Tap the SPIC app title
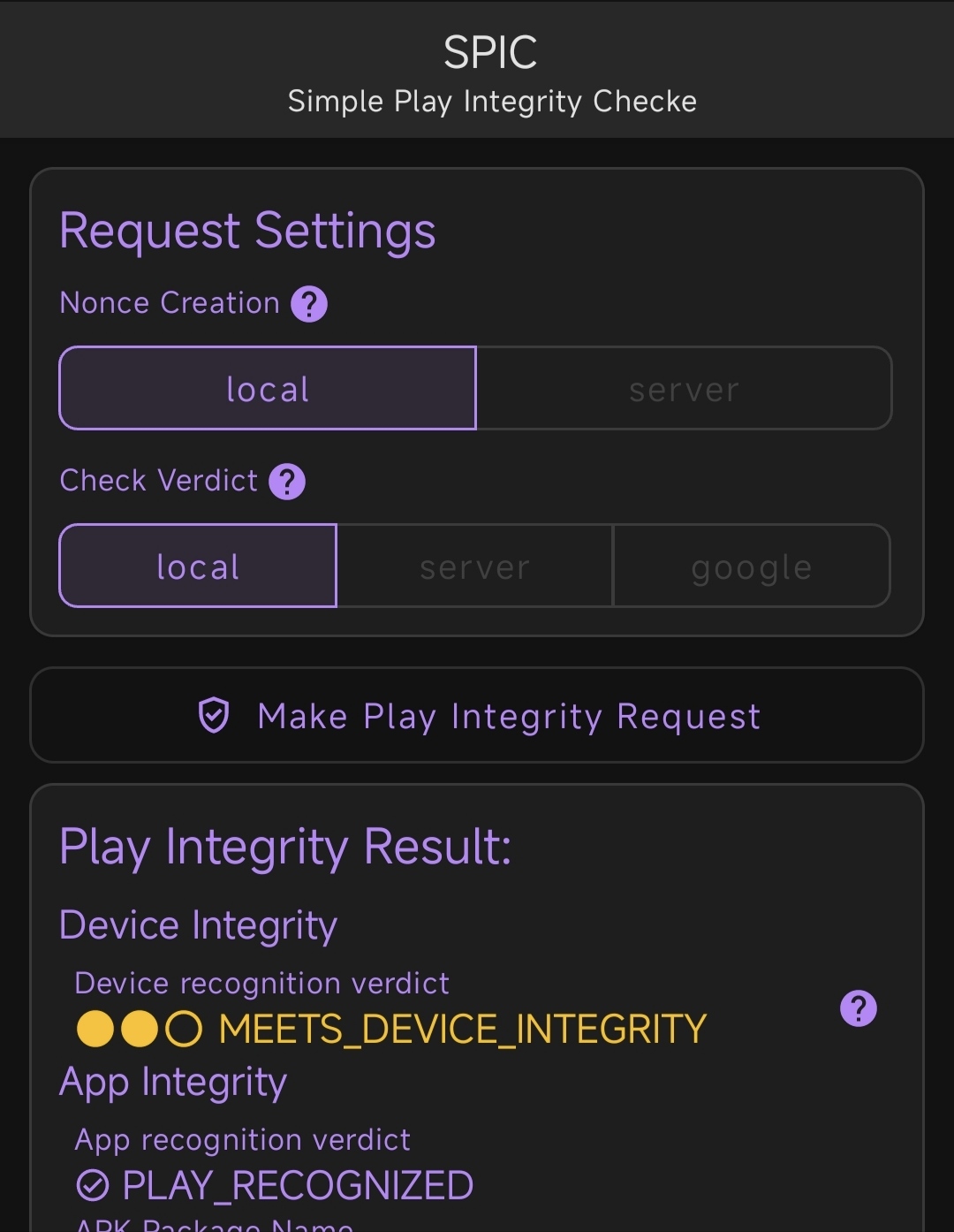The image size is (954, 1232). point(490,53)
